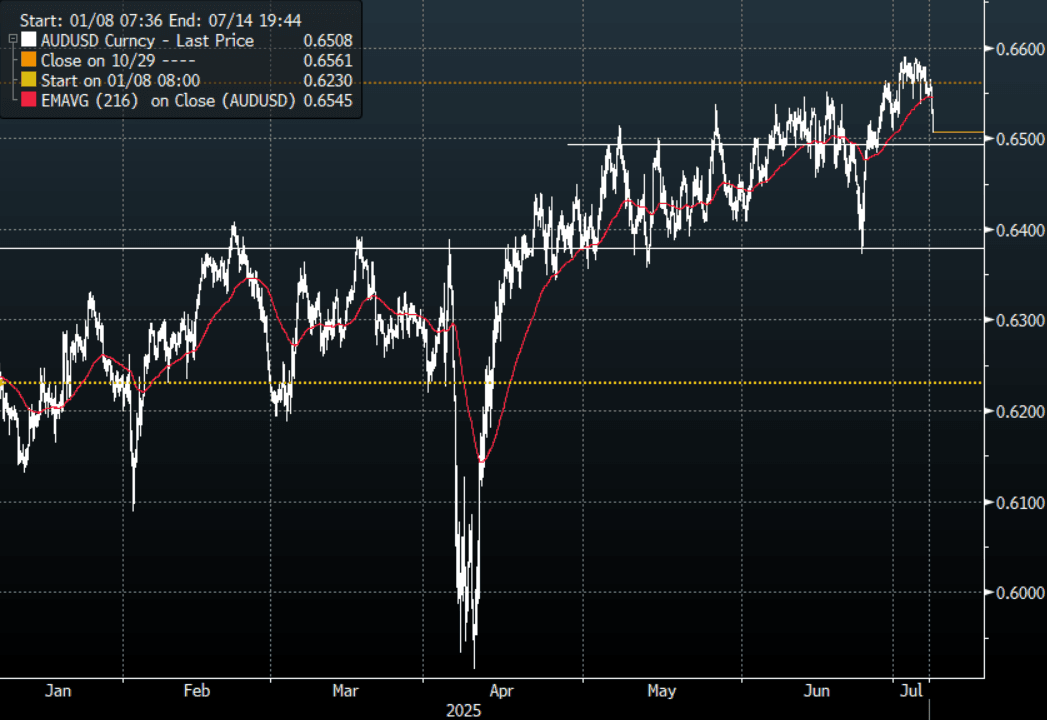Click the red EMAVG (216) swatch
This screenshot has width=1047, height=720.
click(x=29, y=100)
